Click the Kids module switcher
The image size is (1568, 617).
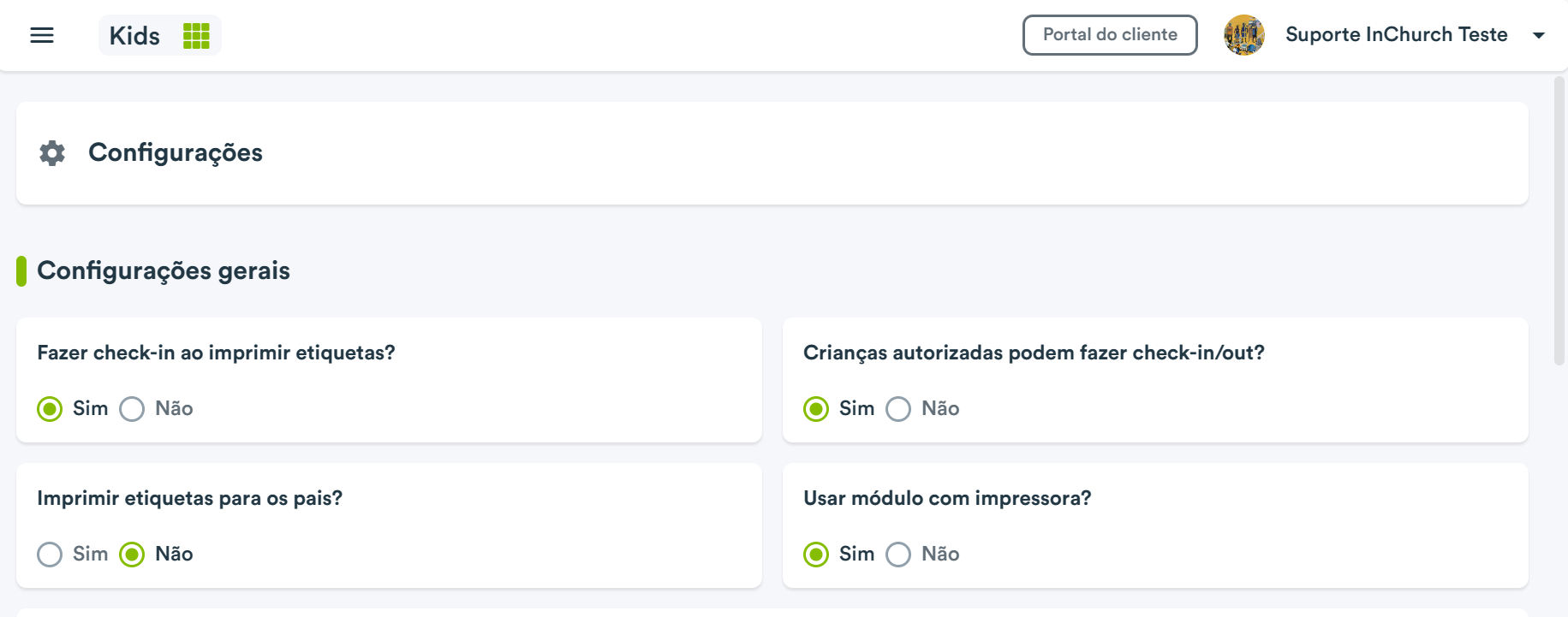point(160,35)
